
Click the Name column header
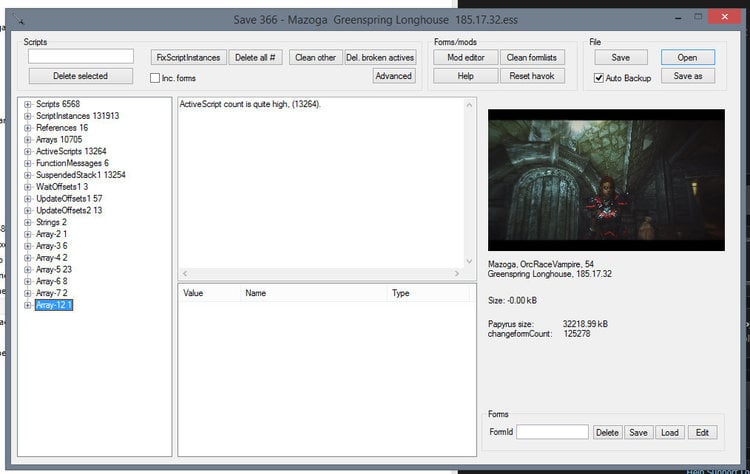(314, 293)
